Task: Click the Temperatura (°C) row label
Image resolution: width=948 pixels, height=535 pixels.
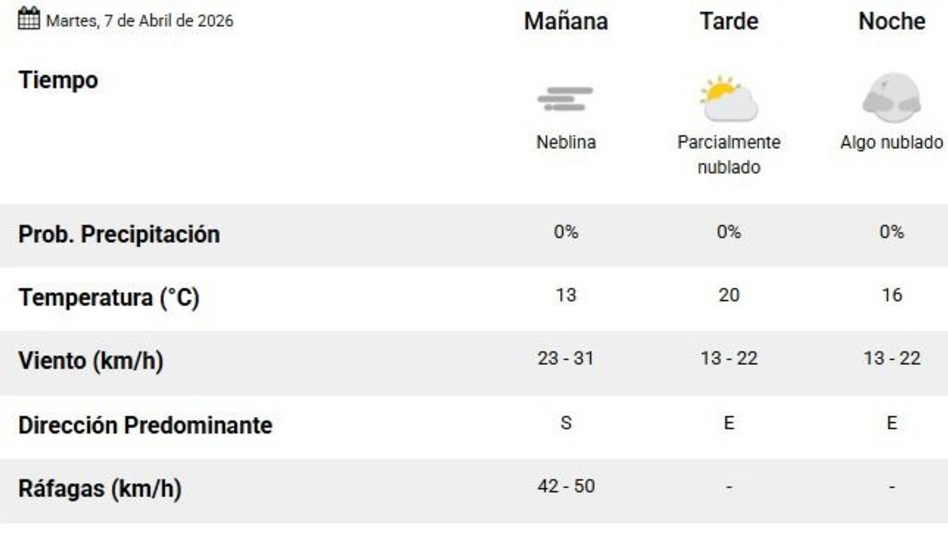Action: (x=109, y=297)
